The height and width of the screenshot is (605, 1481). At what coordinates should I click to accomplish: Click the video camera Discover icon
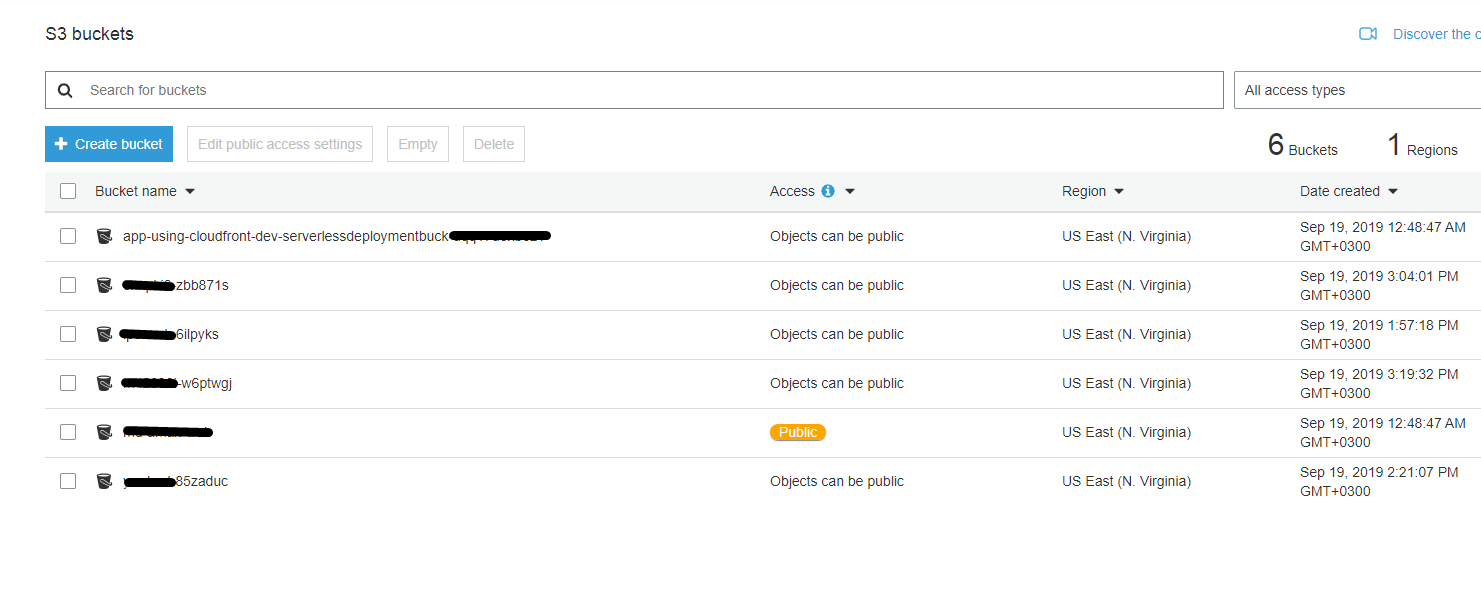1368,34
